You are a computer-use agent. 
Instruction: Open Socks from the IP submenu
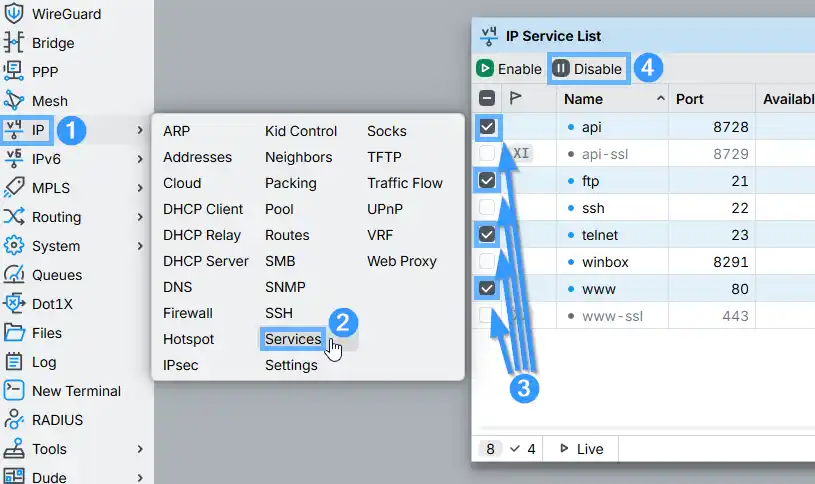click(x=387, y=131)
